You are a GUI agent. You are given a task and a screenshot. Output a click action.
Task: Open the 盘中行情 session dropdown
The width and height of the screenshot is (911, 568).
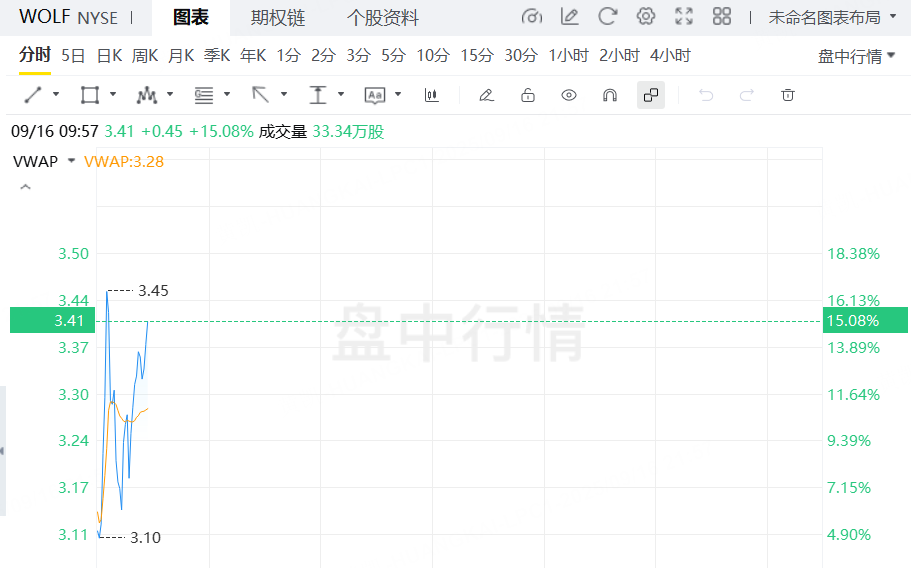[856, 56]
